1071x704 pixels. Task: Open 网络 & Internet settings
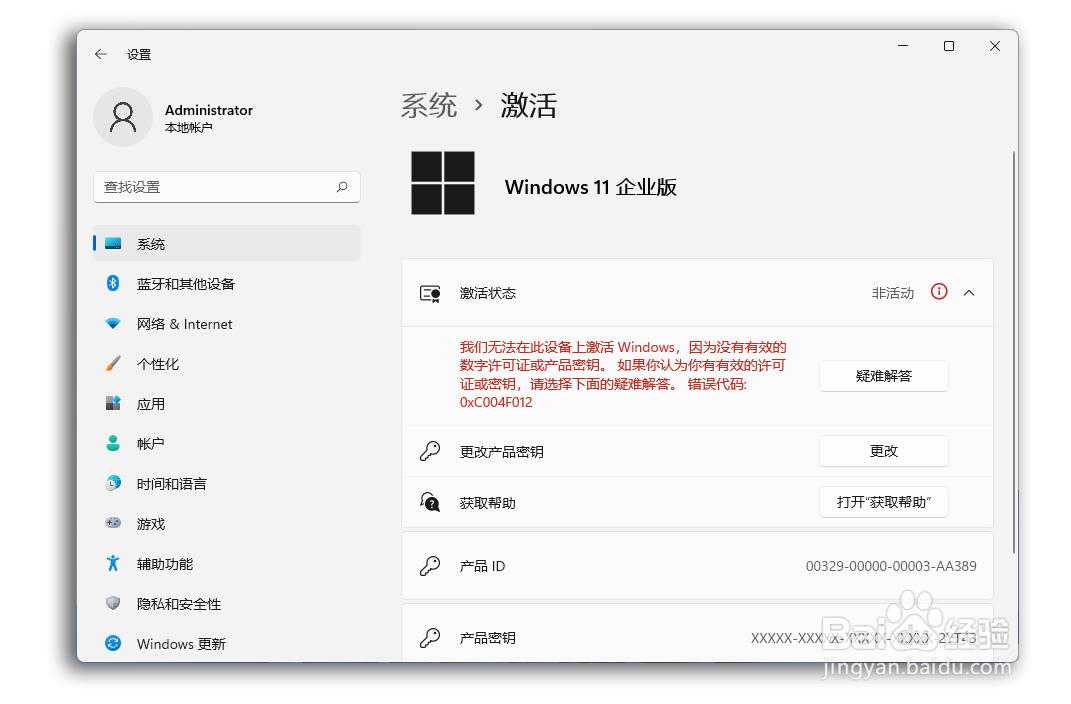tap(227, 324)
